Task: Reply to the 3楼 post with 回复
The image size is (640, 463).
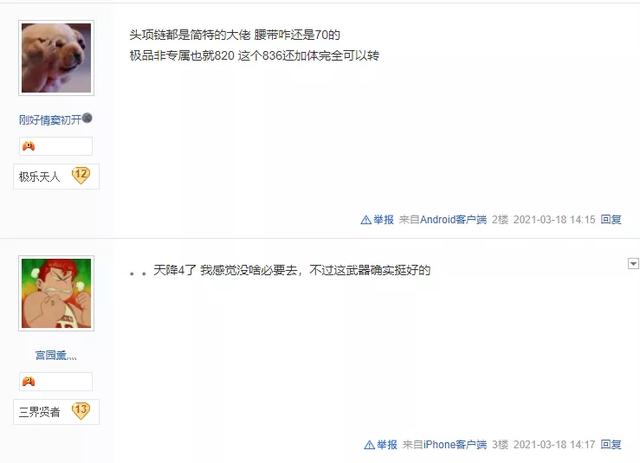Action: tap(611, 444)
